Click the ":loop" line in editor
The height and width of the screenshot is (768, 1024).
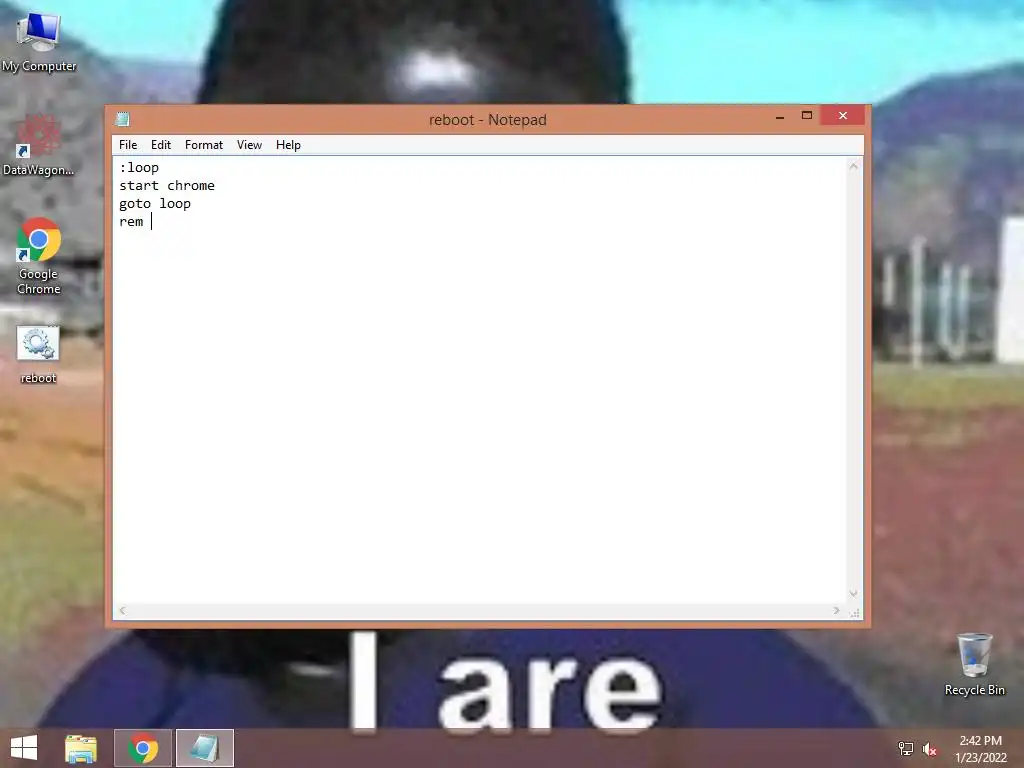139,168
